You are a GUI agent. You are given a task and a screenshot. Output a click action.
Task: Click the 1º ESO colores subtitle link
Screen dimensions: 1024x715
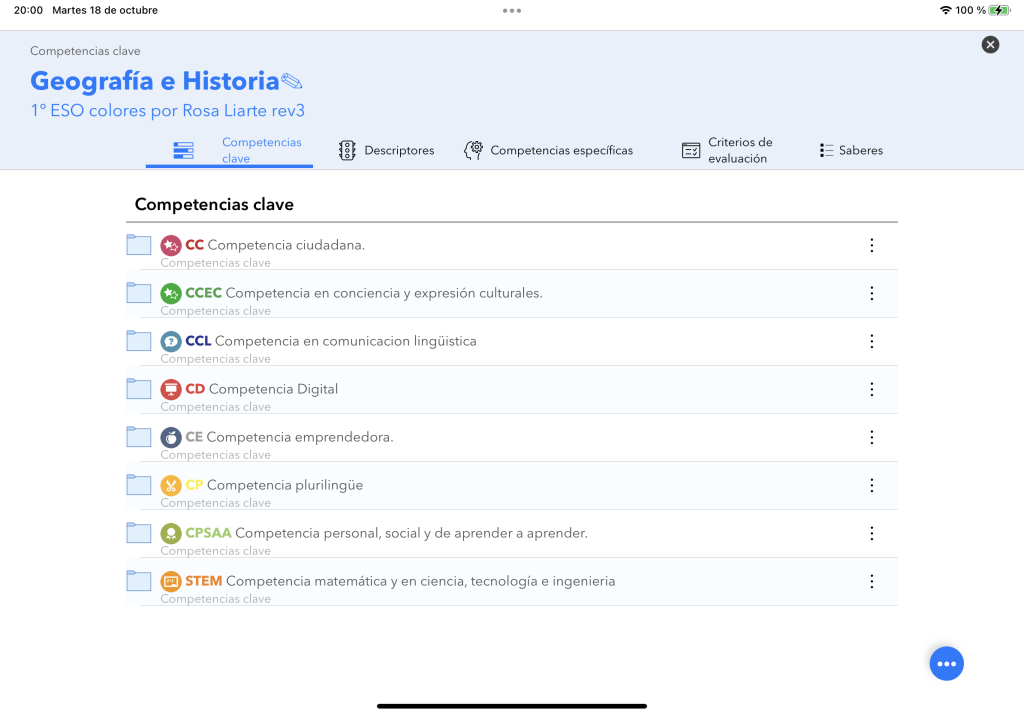(167, 111)
